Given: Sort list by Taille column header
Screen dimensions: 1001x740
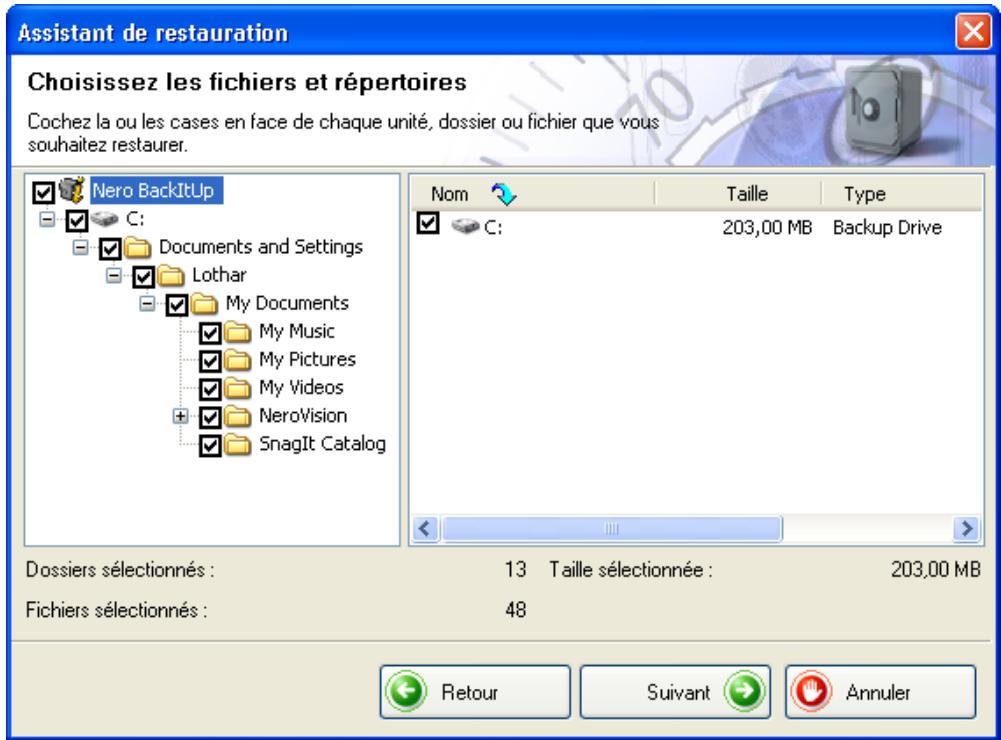Looking at the screenshot, I should (x=738, y=193).
